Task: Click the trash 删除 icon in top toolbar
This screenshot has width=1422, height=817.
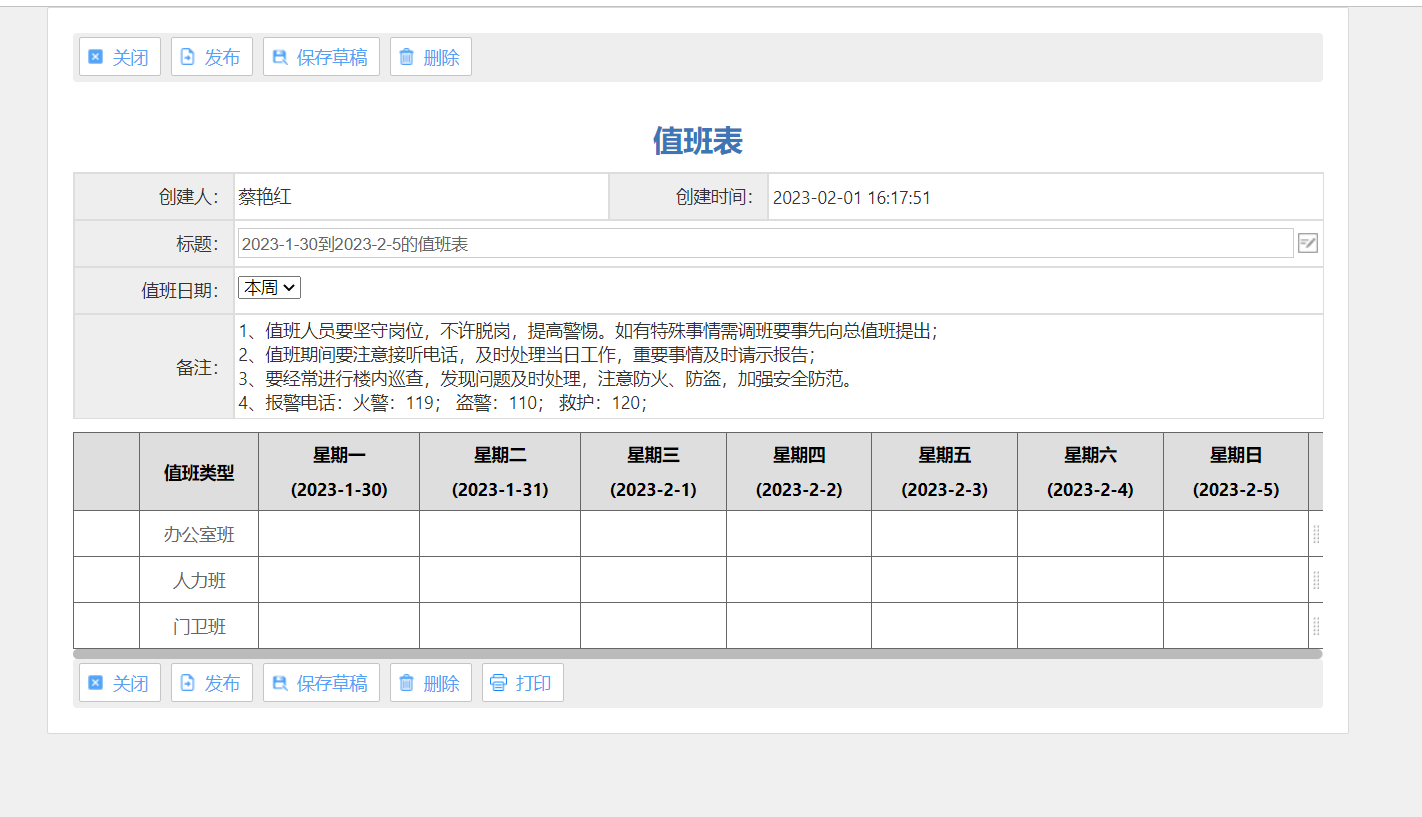Action: [x=405, y=57]
